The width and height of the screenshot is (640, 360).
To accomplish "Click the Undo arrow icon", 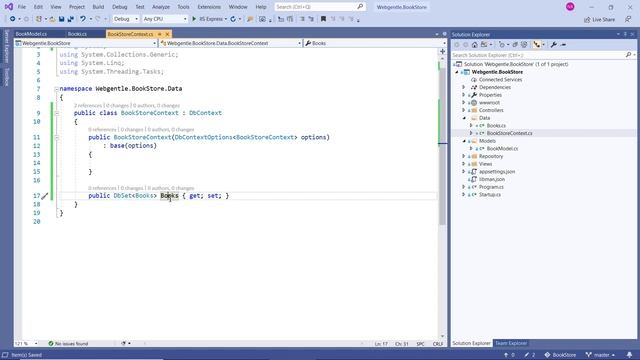I will [x=83, y=19].
